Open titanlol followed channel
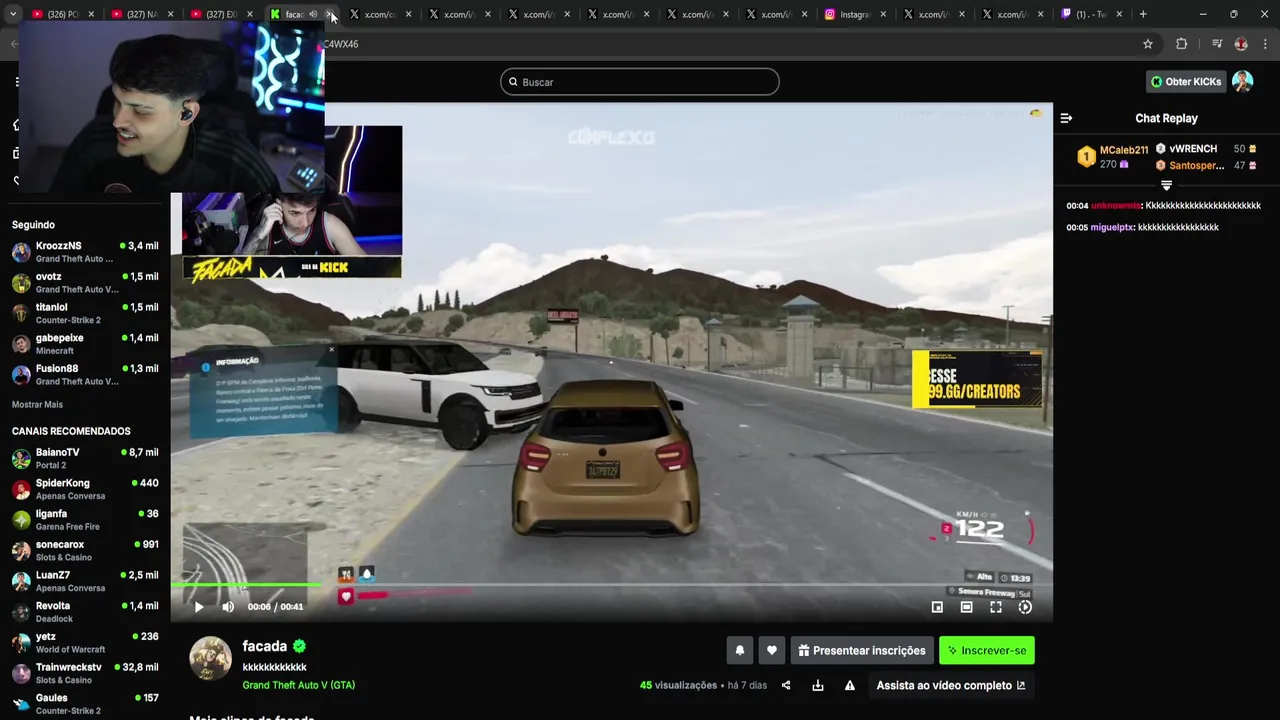 click(x=85, y=313)
